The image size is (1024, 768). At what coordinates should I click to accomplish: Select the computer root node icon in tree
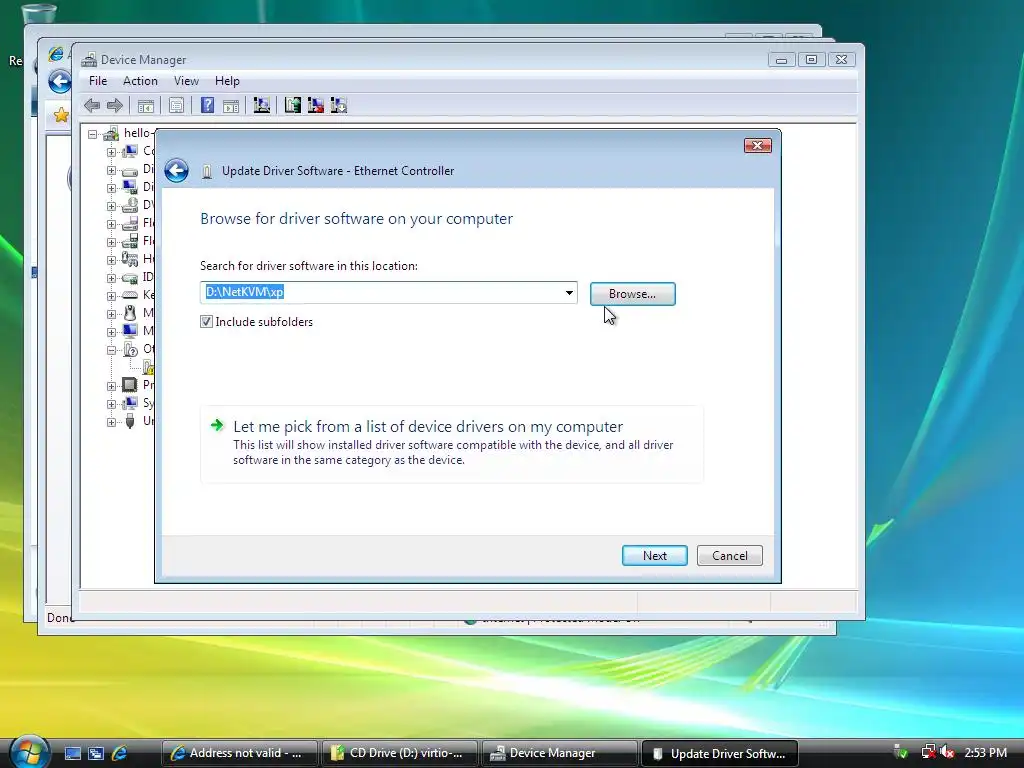111,133
